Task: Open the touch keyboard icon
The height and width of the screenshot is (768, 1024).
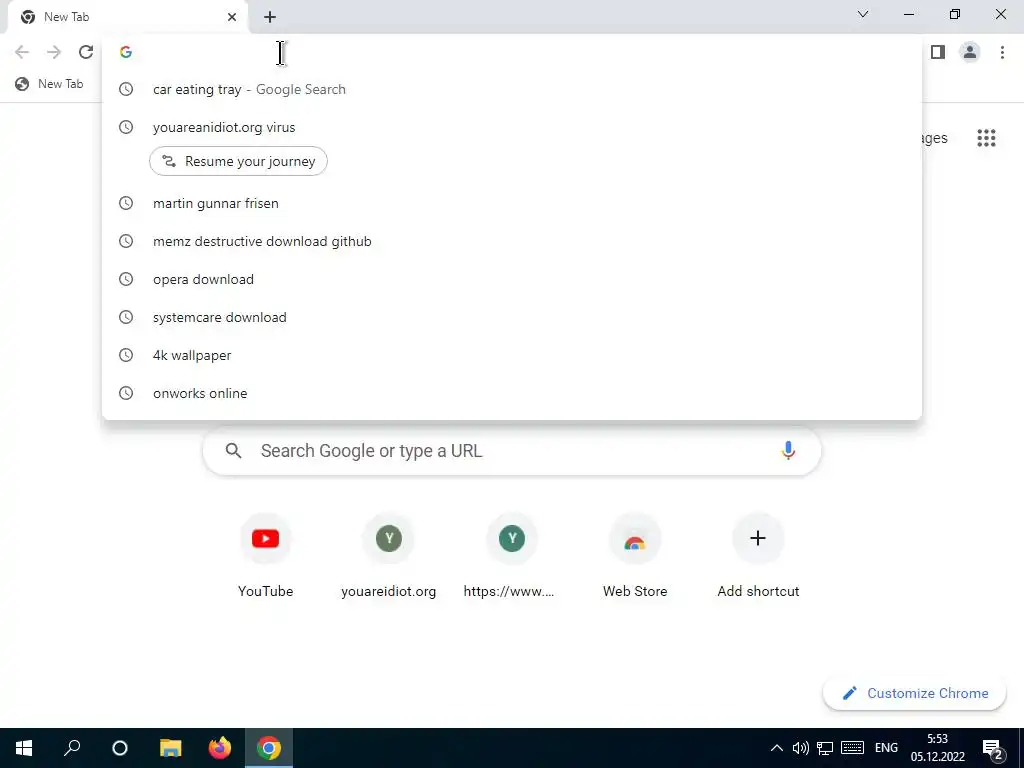Action: [852, 748]
